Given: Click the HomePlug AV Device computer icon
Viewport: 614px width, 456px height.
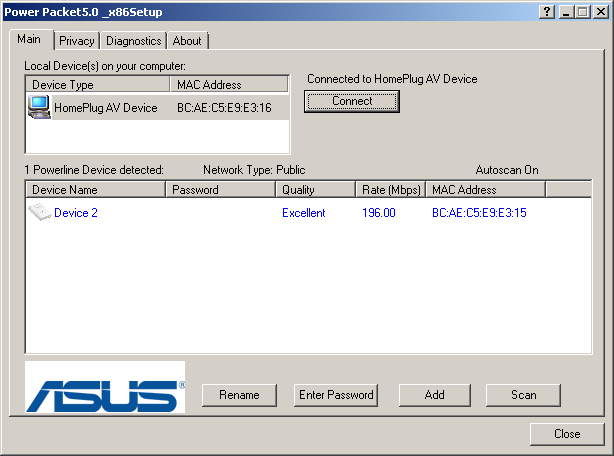Looking at the screenshot, I should [x=39, y=107].
